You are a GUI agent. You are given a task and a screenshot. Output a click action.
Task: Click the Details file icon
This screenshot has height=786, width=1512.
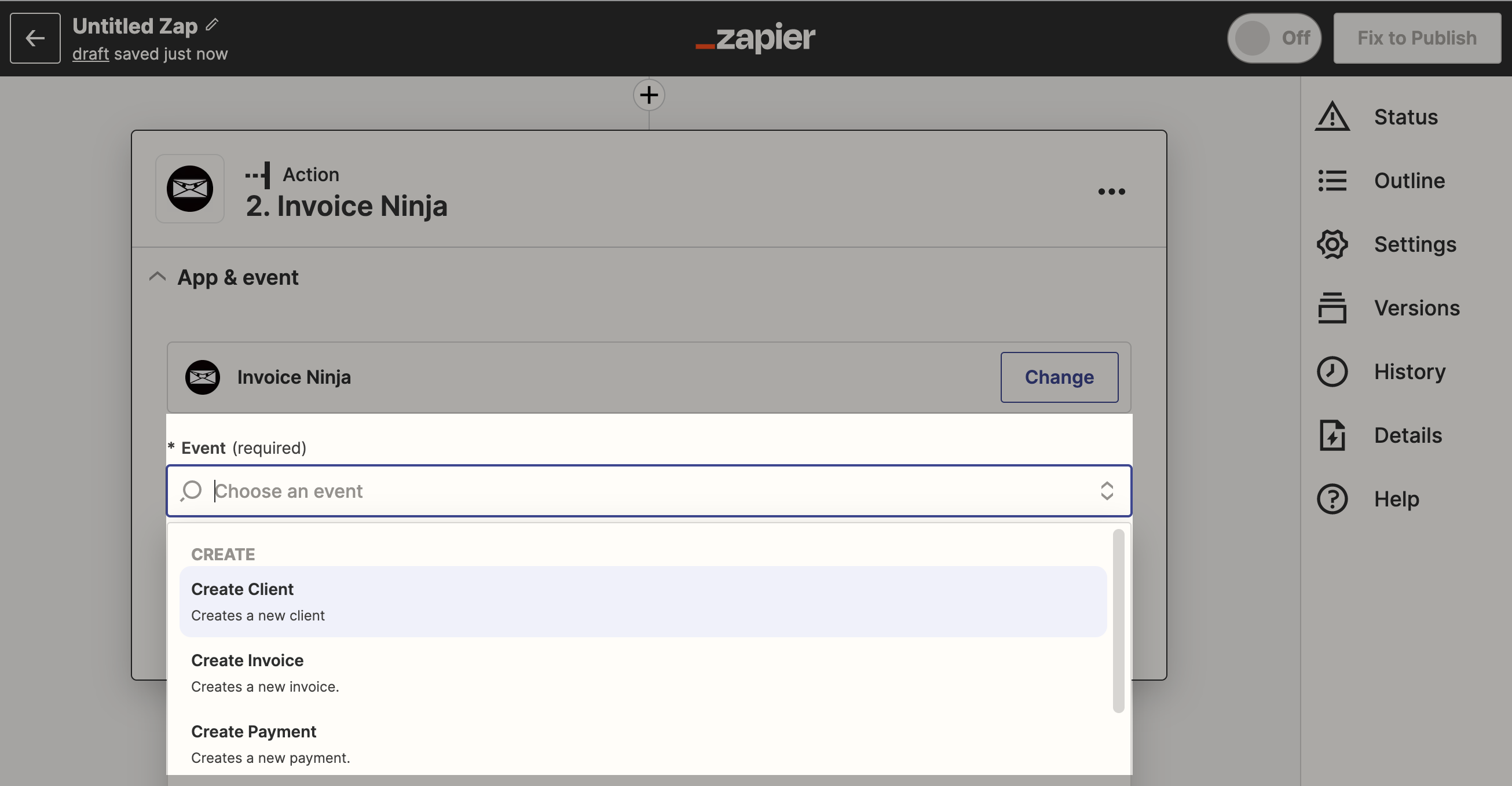(x=1332, y=435)
